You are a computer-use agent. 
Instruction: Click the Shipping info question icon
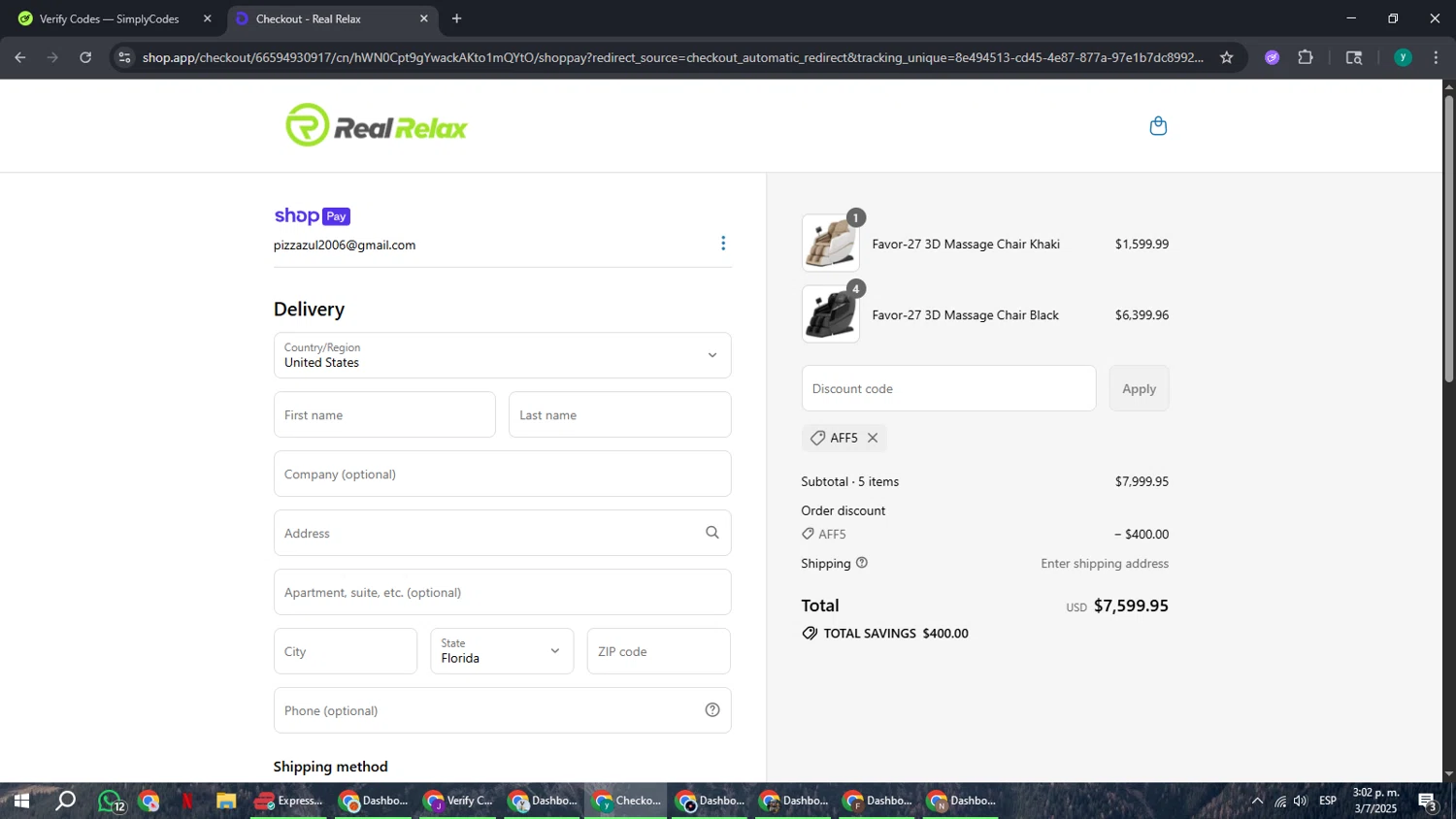(862, 563)
